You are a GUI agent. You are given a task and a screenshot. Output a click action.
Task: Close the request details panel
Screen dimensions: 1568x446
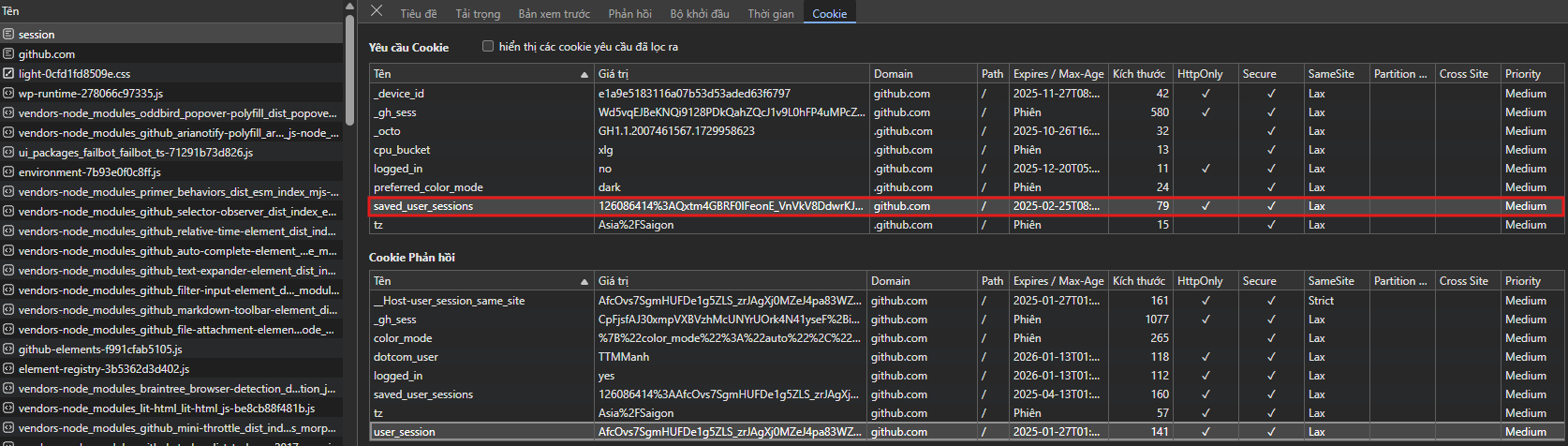(x=377, y=11)
